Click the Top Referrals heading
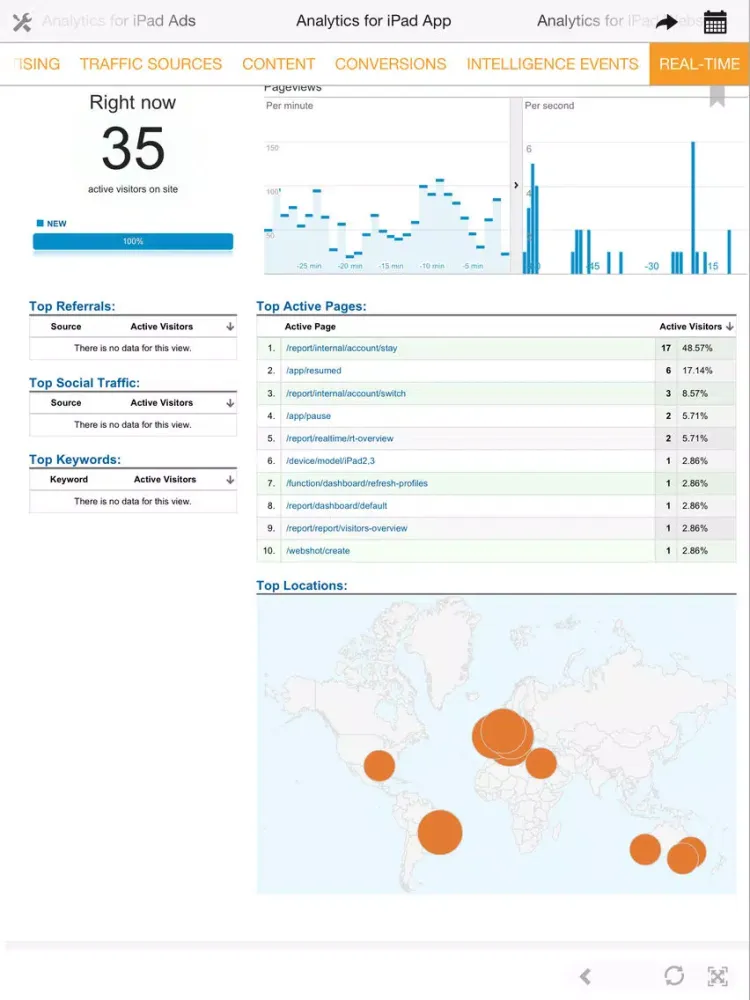 pyautogui.click(x=72, y=306)
